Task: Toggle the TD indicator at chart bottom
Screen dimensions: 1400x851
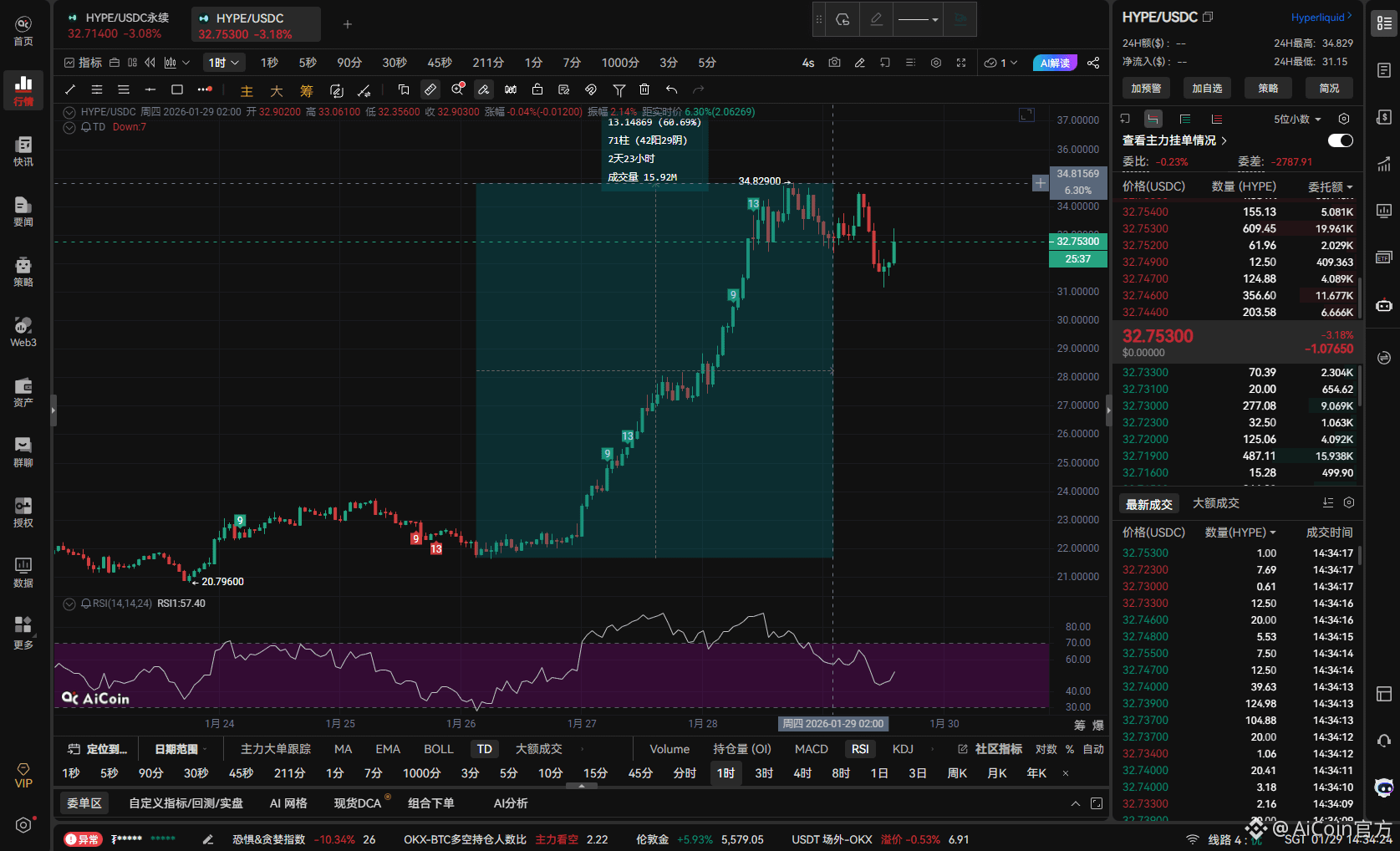Action: pyautogui.click(x=484, y=749)
